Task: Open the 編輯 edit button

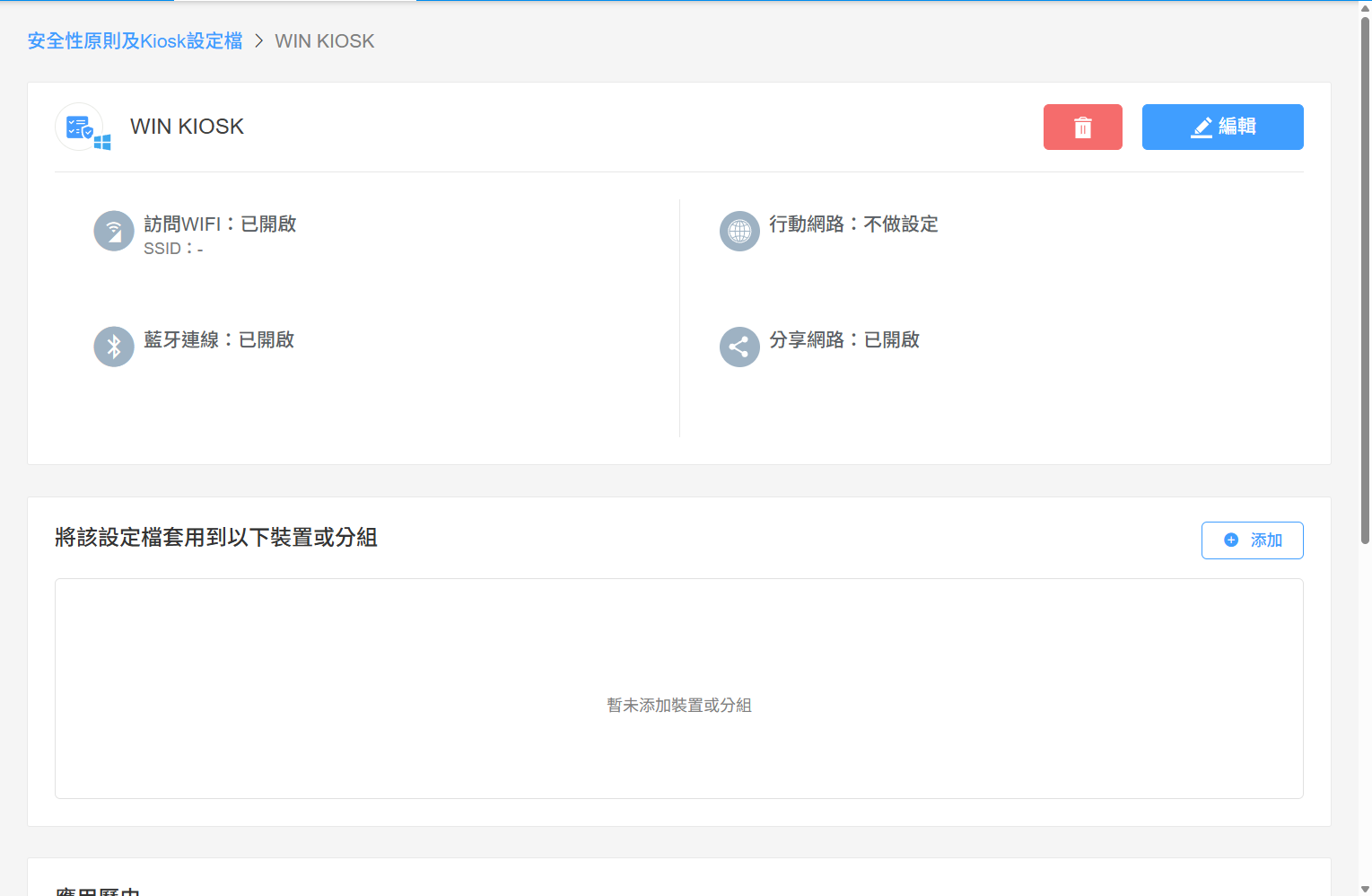Action: click(1222, 127)
